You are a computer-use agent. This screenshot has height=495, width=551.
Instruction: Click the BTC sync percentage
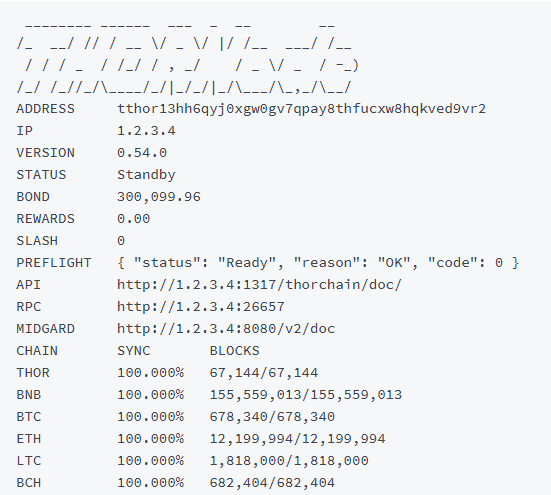pyautogui.click(x=150, y=417)
